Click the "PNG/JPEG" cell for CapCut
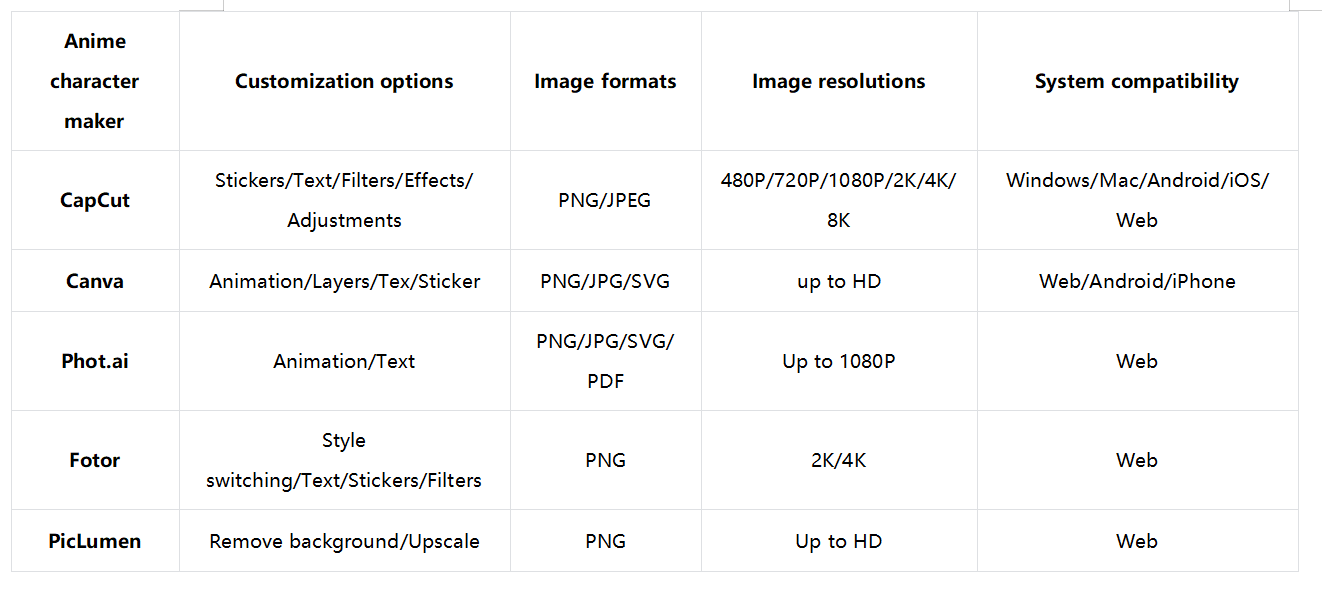The image size is (1322, 589). pyautogui.click(x=605, y=200)
